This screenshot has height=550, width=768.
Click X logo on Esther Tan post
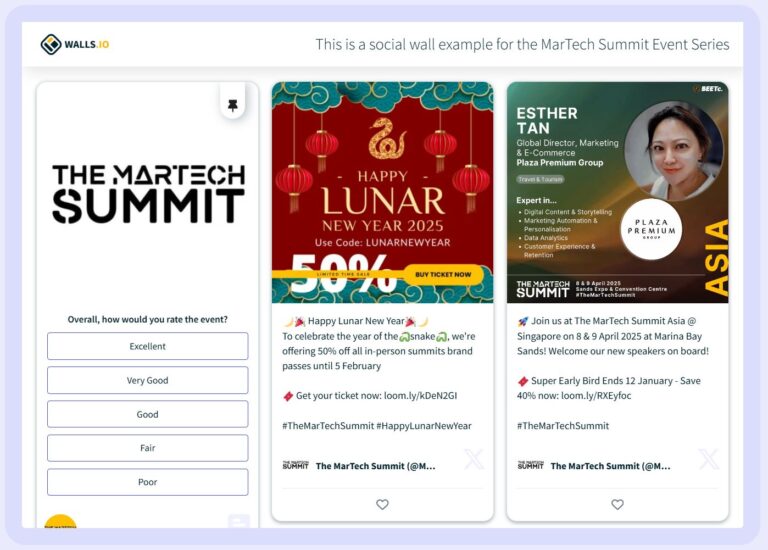709,459
